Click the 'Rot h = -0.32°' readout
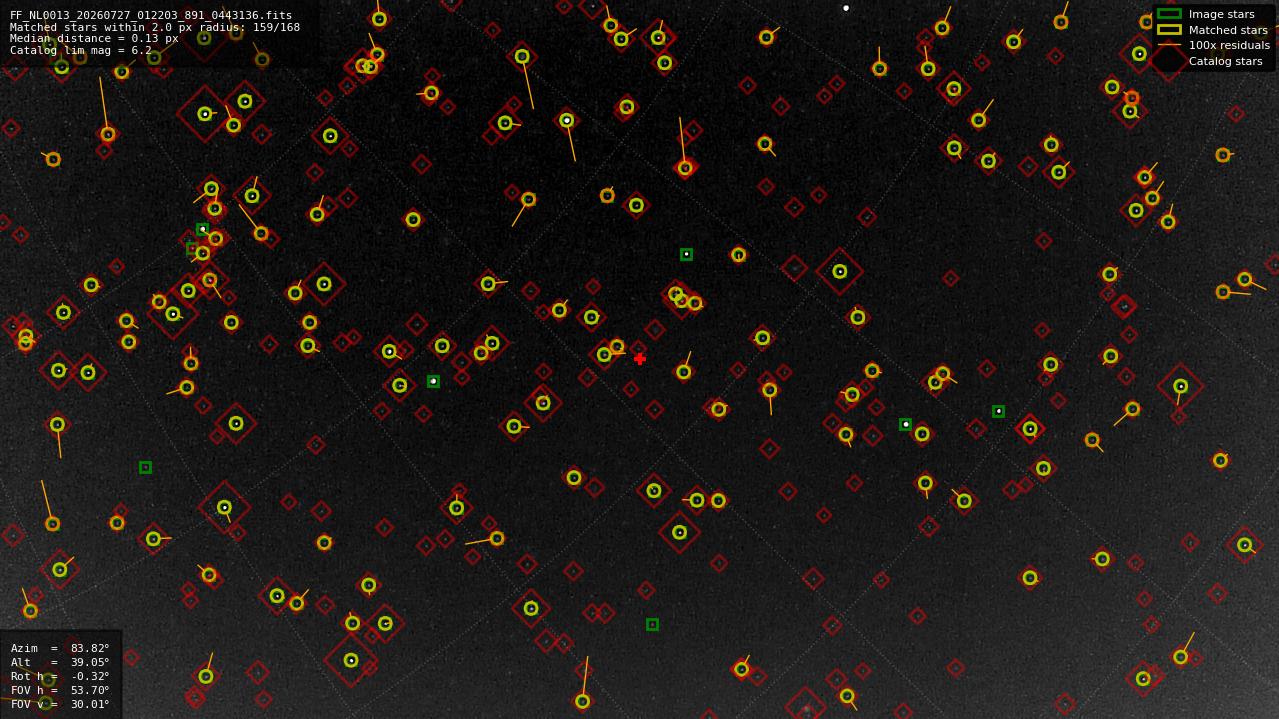Viewport: 1279px width, 719px height. tap(60, 676)
